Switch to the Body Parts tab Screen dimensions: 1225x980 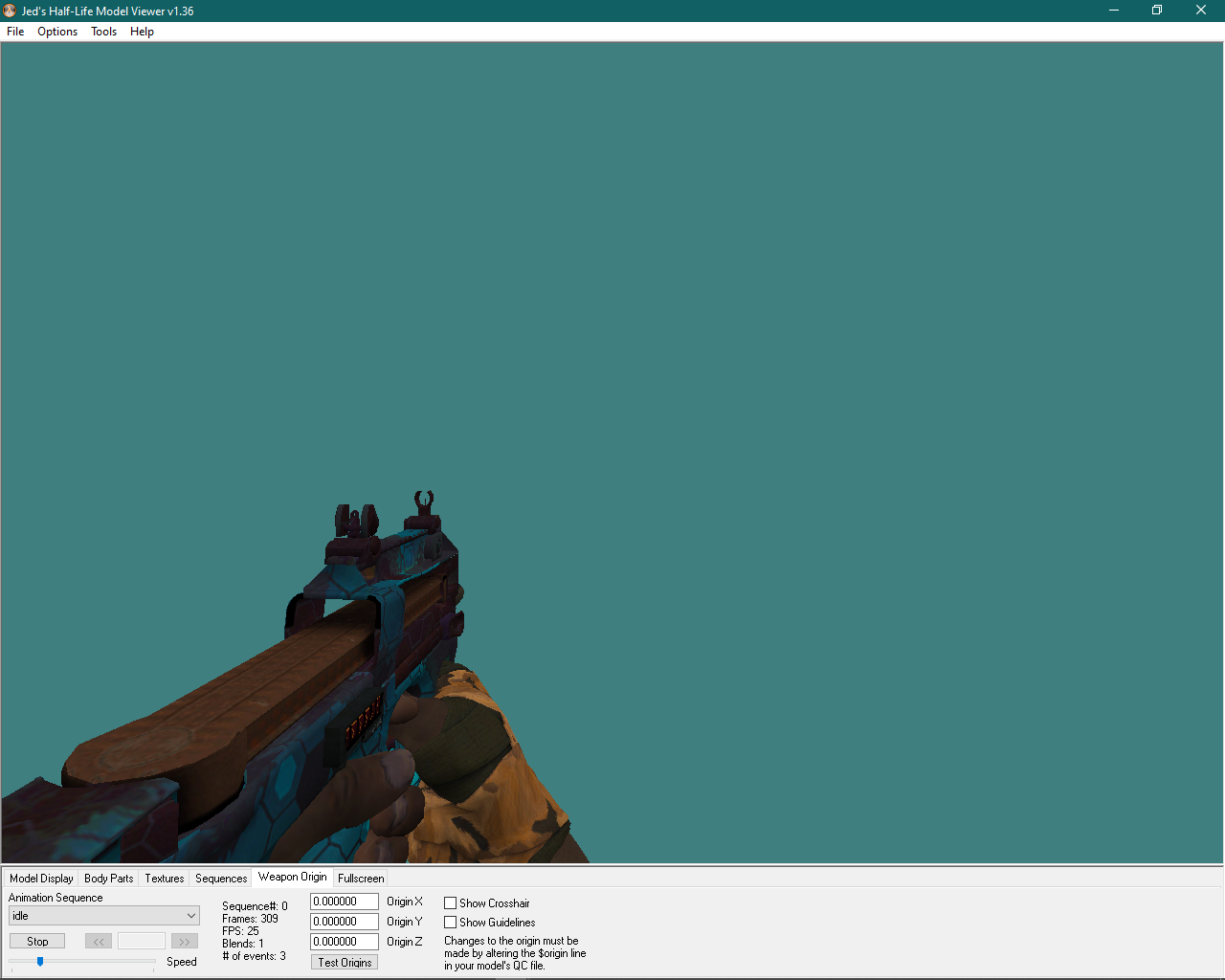click(x=109, y=879)
